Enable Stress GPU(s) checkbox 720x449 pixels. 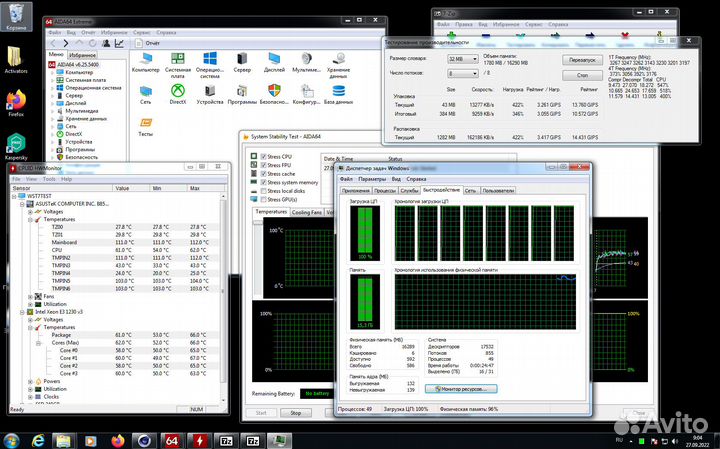(264, 200)
